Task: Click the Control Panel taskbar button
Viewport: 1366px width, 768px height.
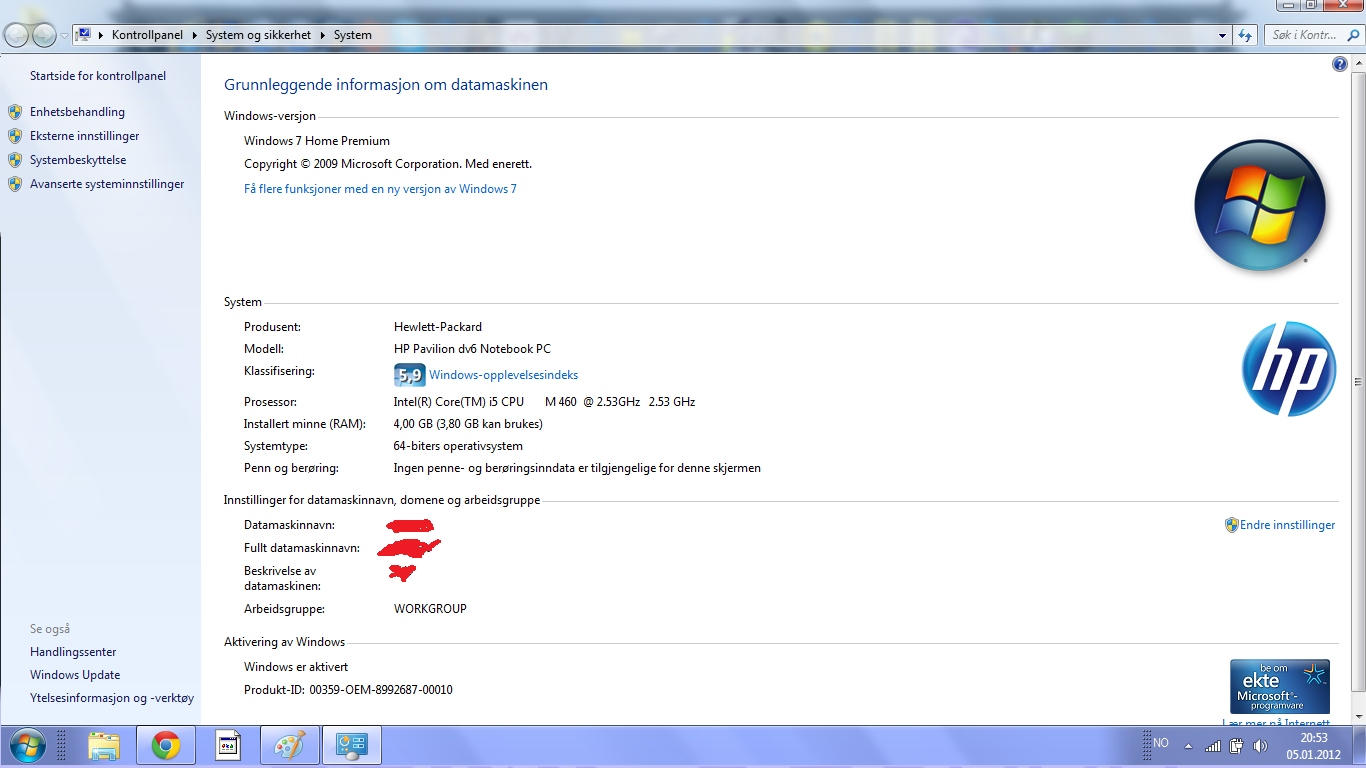Action: tap(352, 746)
